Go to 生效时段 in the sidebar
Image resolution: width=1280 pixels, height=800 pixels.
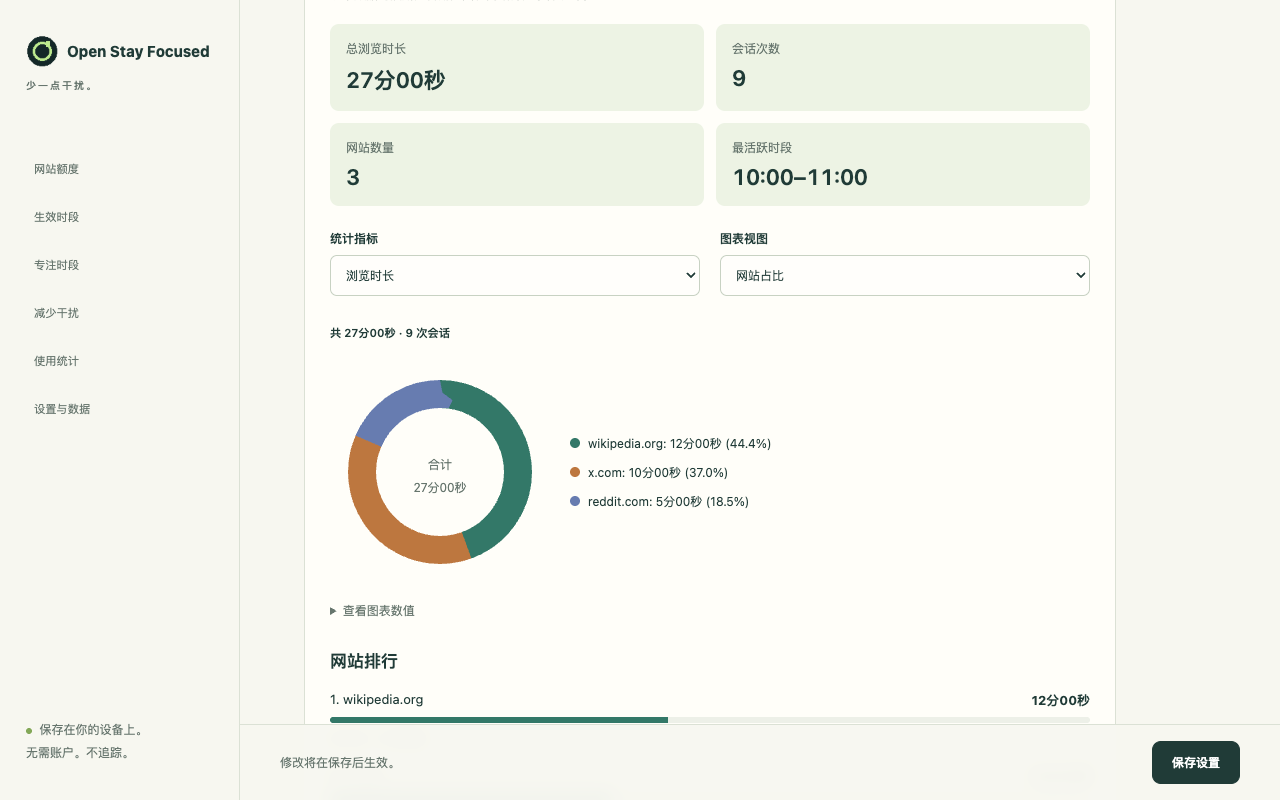(x=56, y=217)
